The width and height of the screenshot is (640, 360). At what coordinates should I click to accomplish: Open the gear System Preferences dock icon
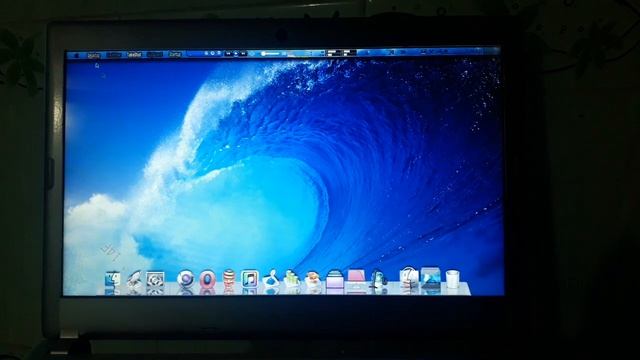coord(156,280)
